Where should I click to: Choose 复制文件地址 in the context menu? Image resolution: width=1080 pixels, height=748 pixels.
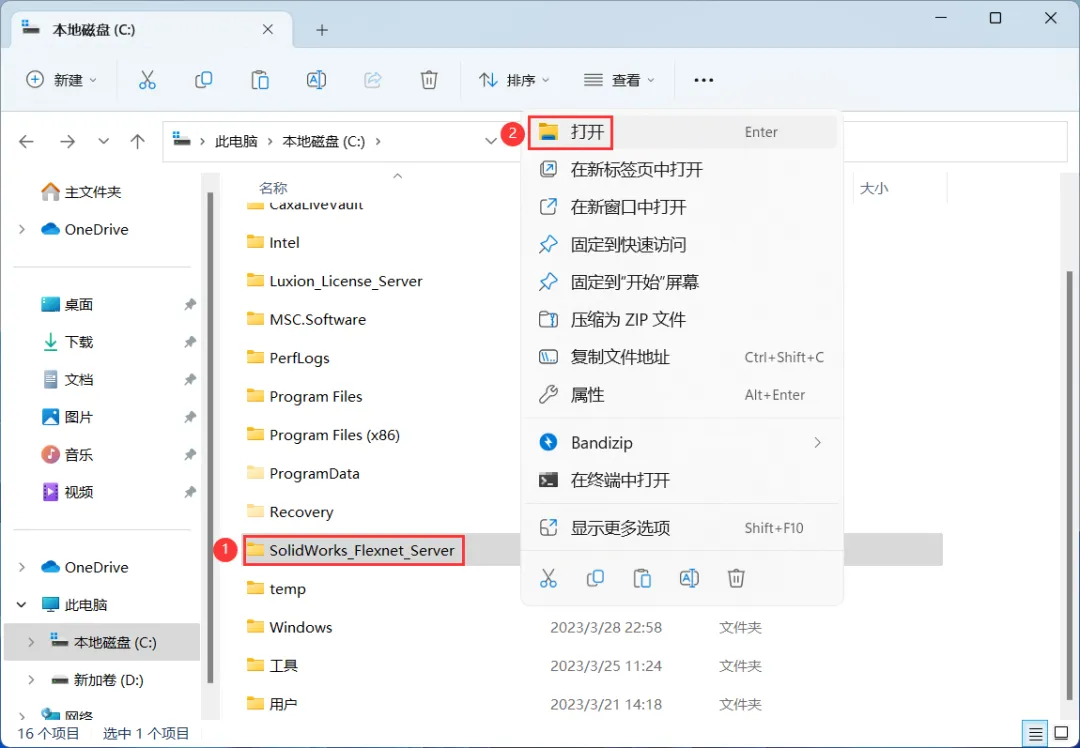[x=682, y=357]
